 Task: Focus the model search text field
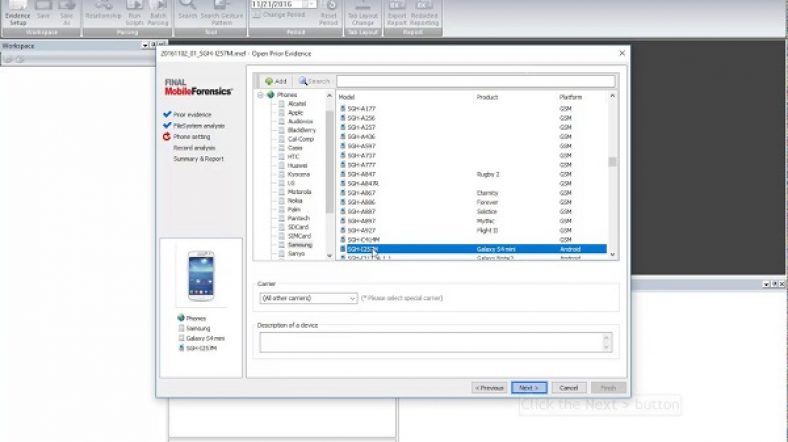(x=475, y=81)
